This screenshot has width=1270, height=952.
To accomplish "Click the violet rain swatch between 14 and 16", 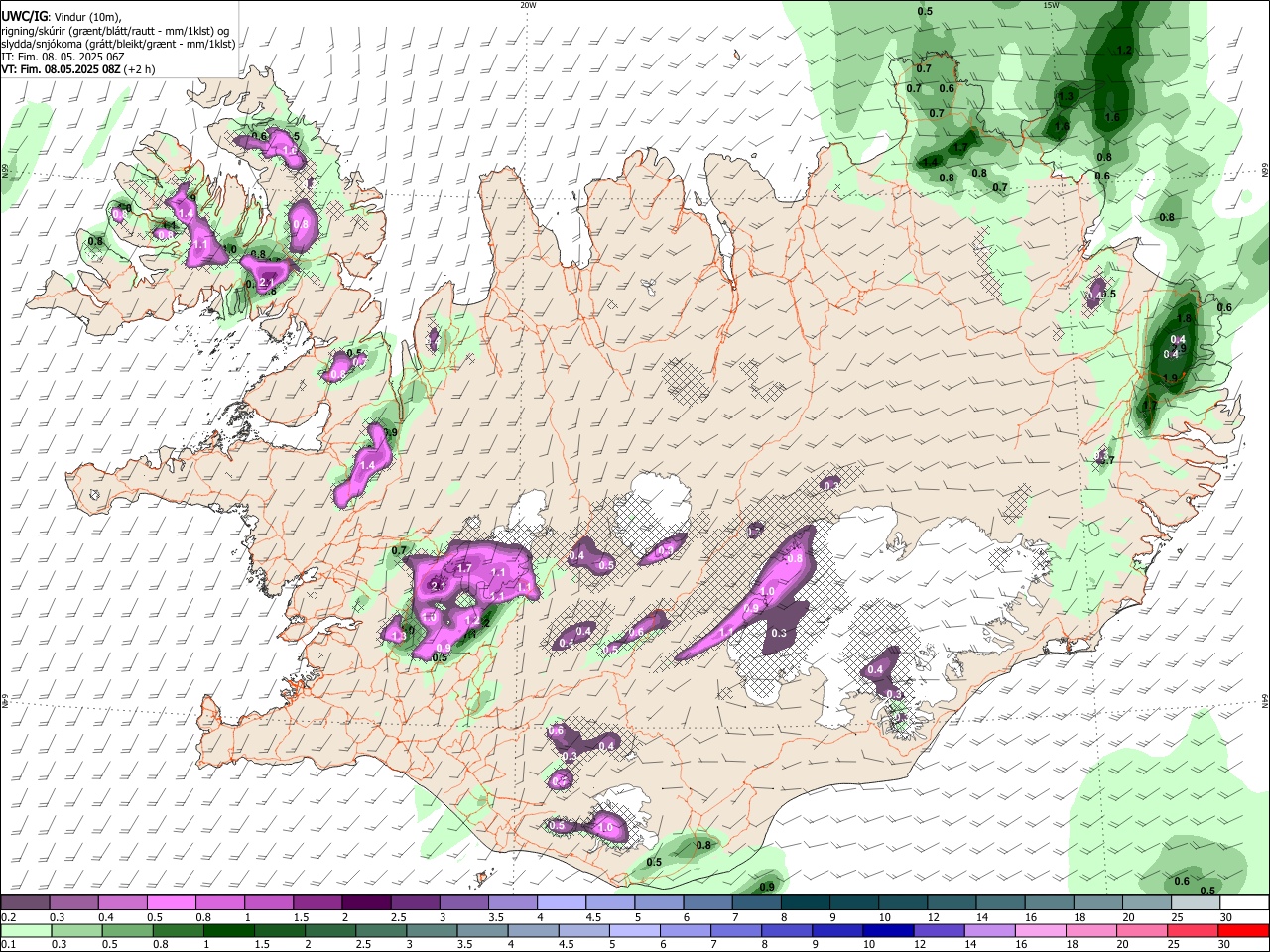I will click(988, 930).
